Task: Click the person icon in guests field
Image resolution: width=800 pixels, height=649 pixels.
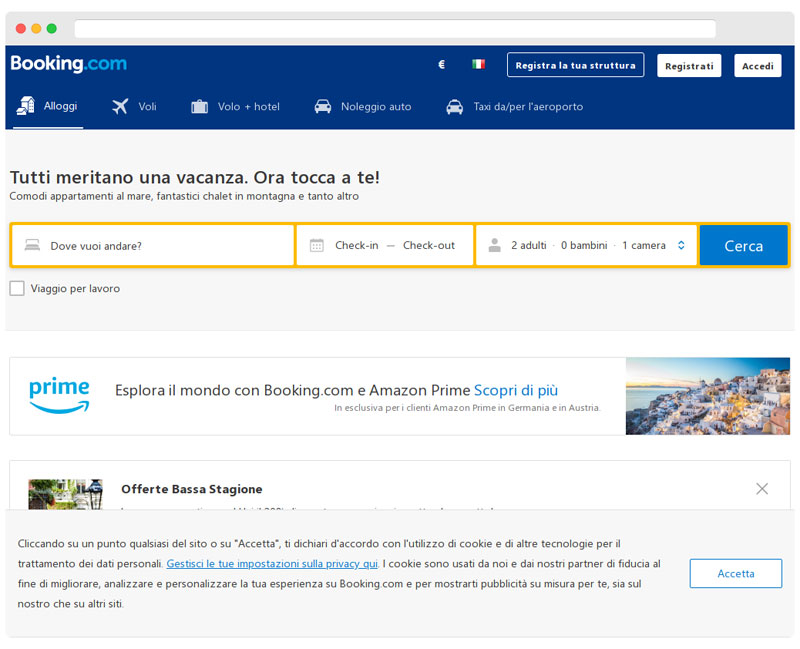Action: [494, 245]
